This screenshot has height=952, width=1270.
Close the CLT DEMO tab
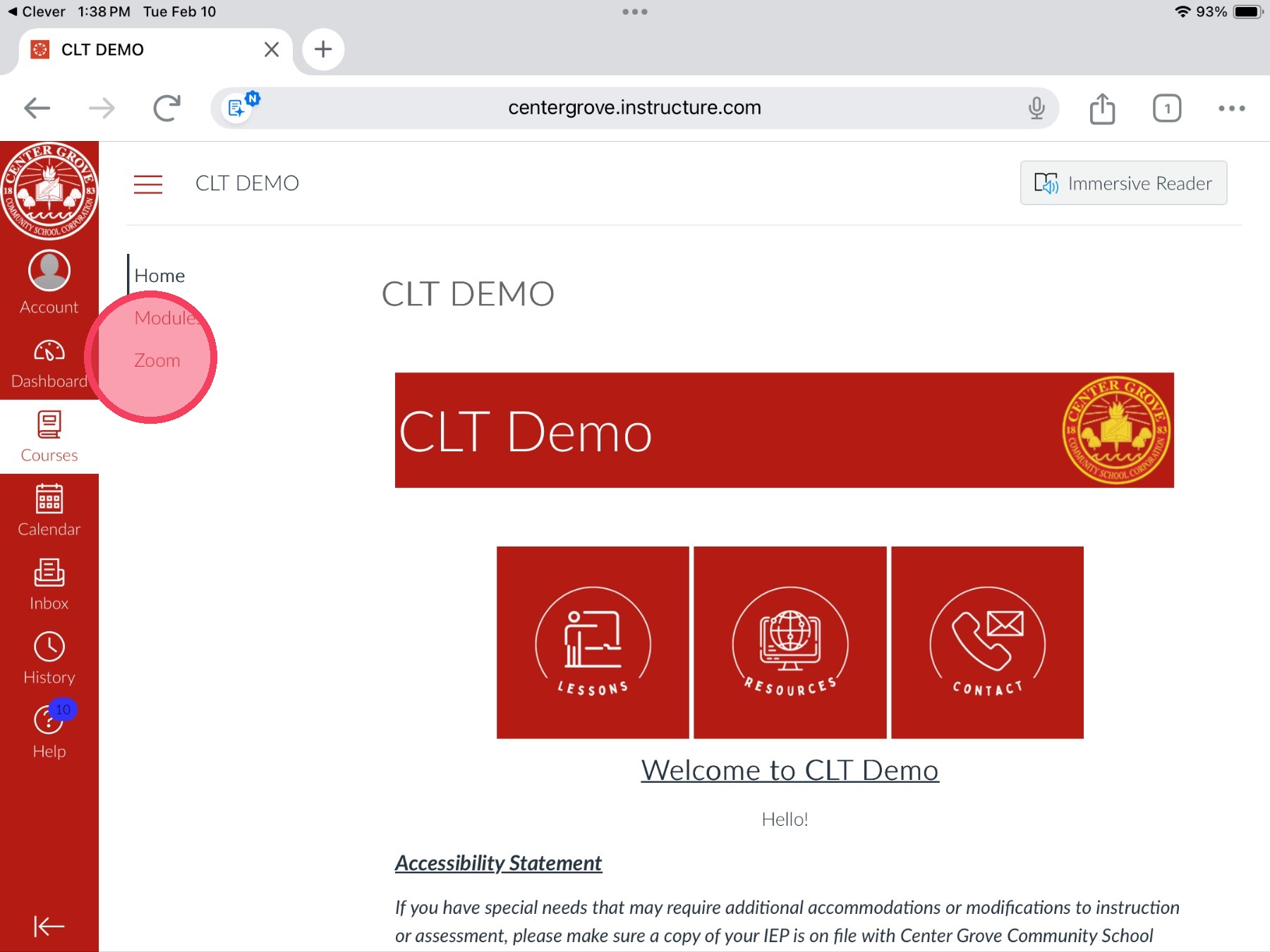point(272,49)
